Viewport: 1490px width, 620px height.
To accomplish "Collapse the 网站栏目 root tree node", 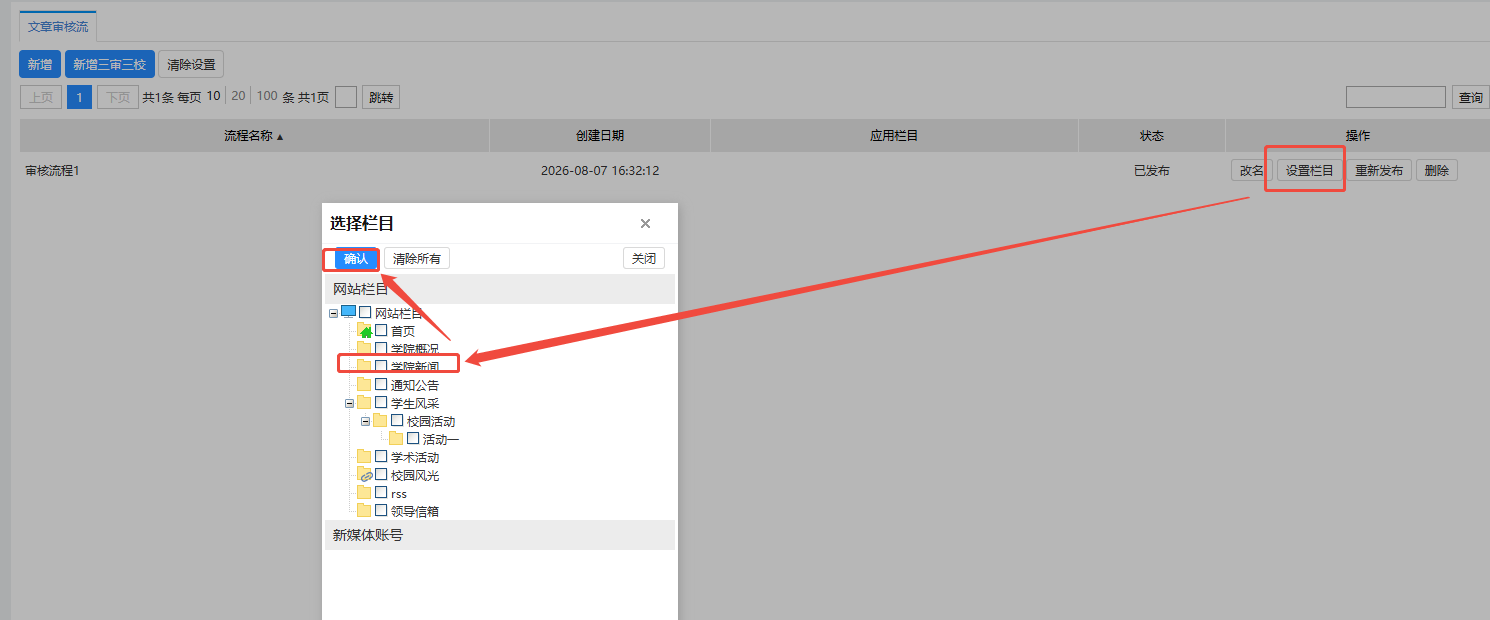I will (x=333, y=313).
